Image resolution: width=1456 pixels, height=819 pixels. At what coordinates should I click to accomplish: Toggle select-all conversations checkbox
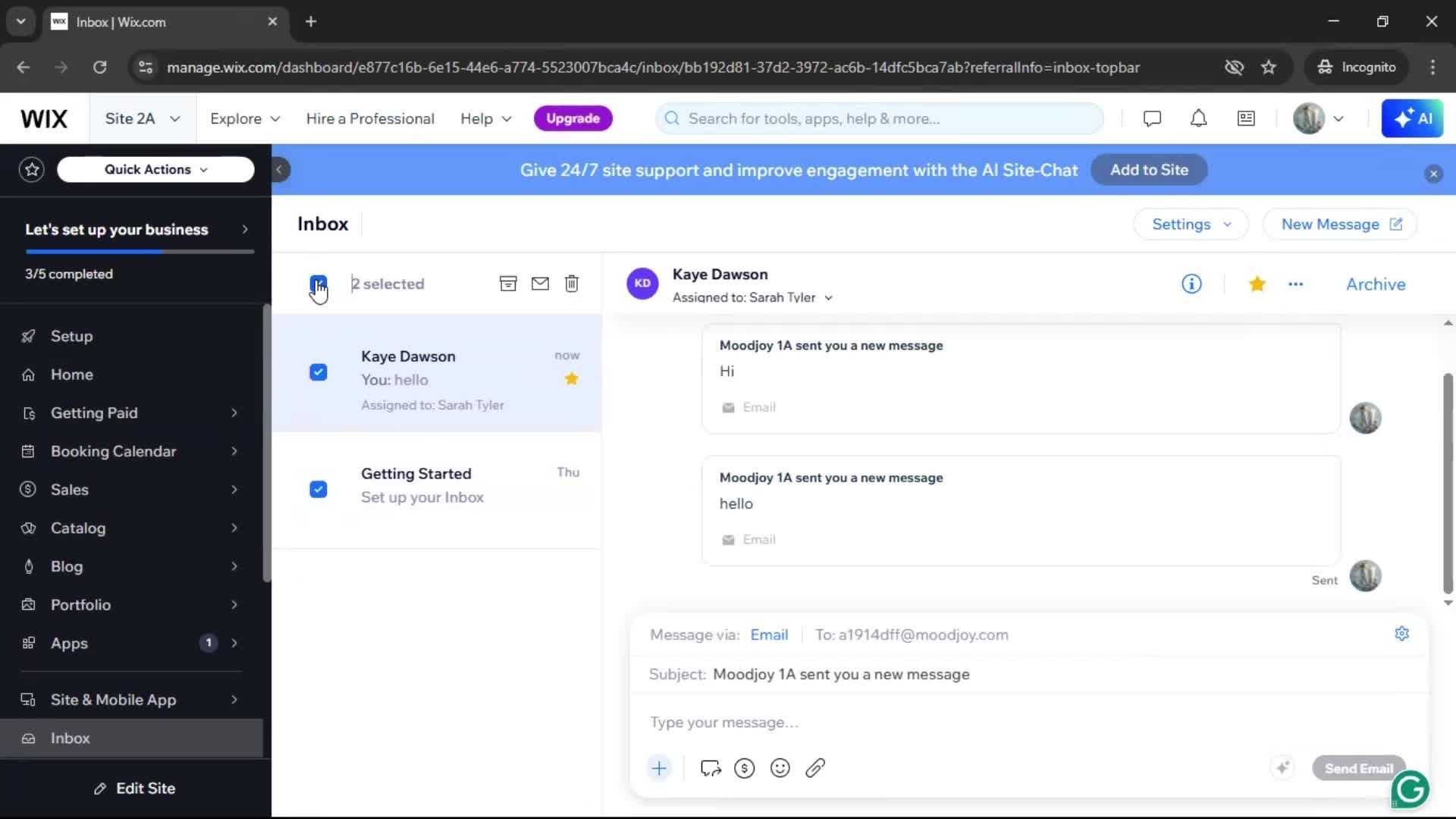tap(318, 284)
